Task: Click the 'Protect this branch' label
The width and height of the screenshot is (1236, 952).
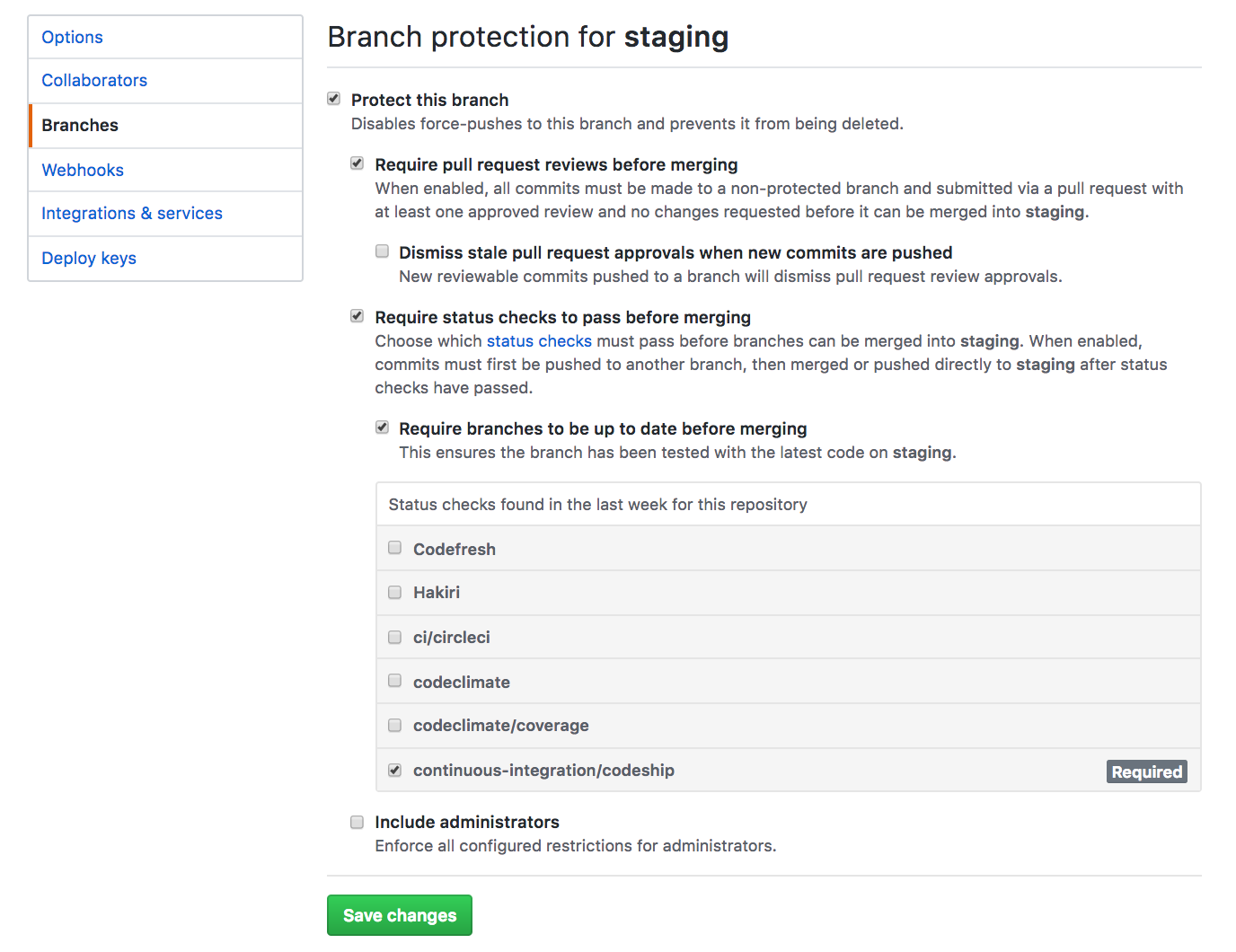Action: tap(430, 100)
